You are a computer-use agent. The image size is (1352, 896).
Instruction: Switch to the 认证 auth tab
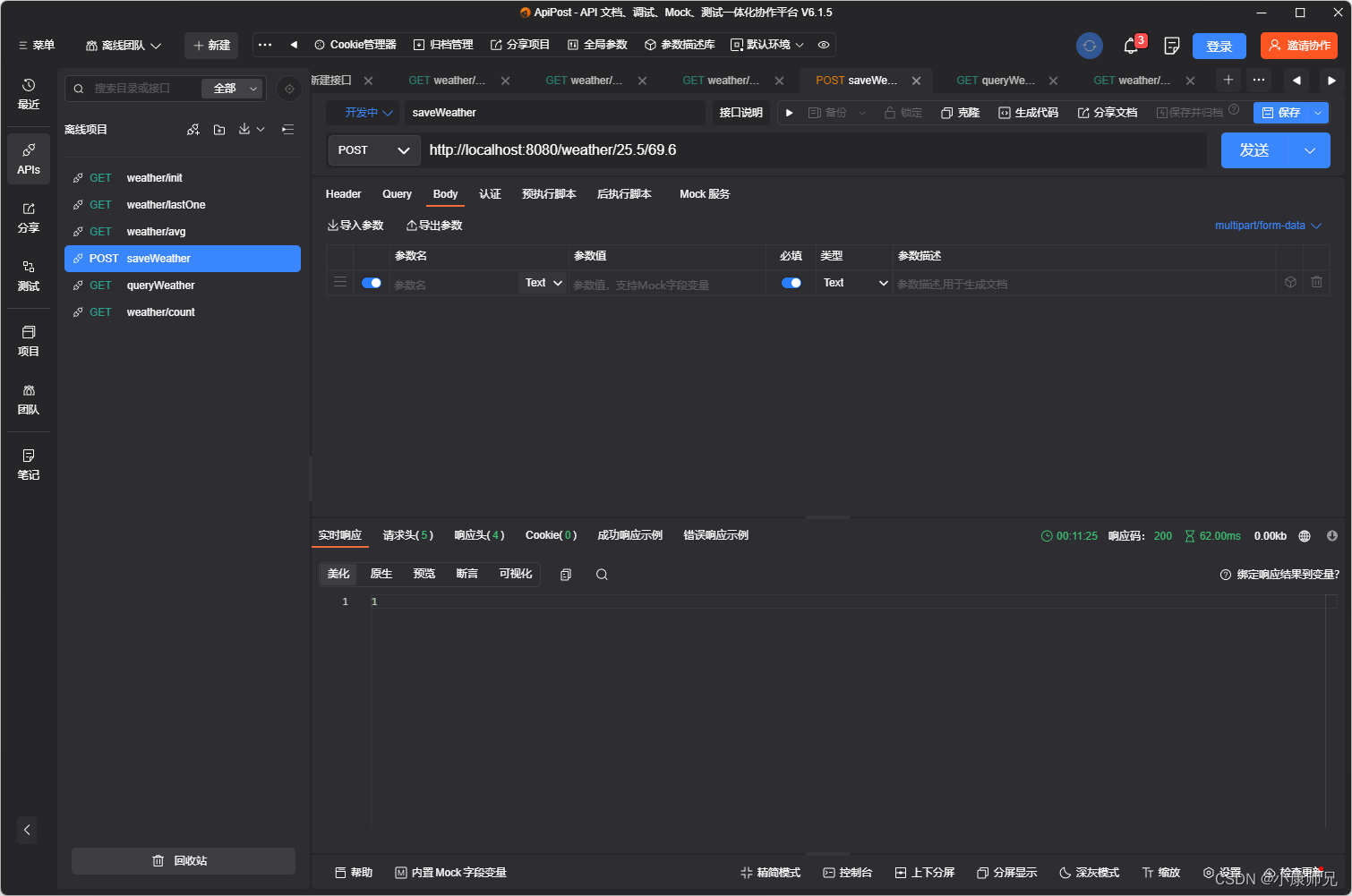(490, 194)
